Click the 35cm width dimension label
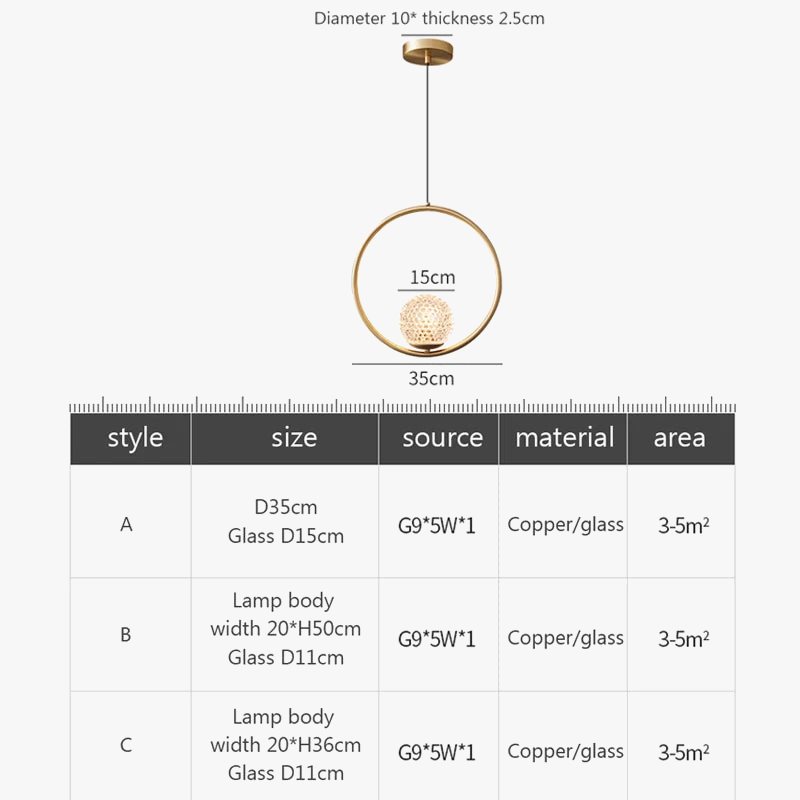The width and height of the screenshot is (800, 800). coord(431,378)
